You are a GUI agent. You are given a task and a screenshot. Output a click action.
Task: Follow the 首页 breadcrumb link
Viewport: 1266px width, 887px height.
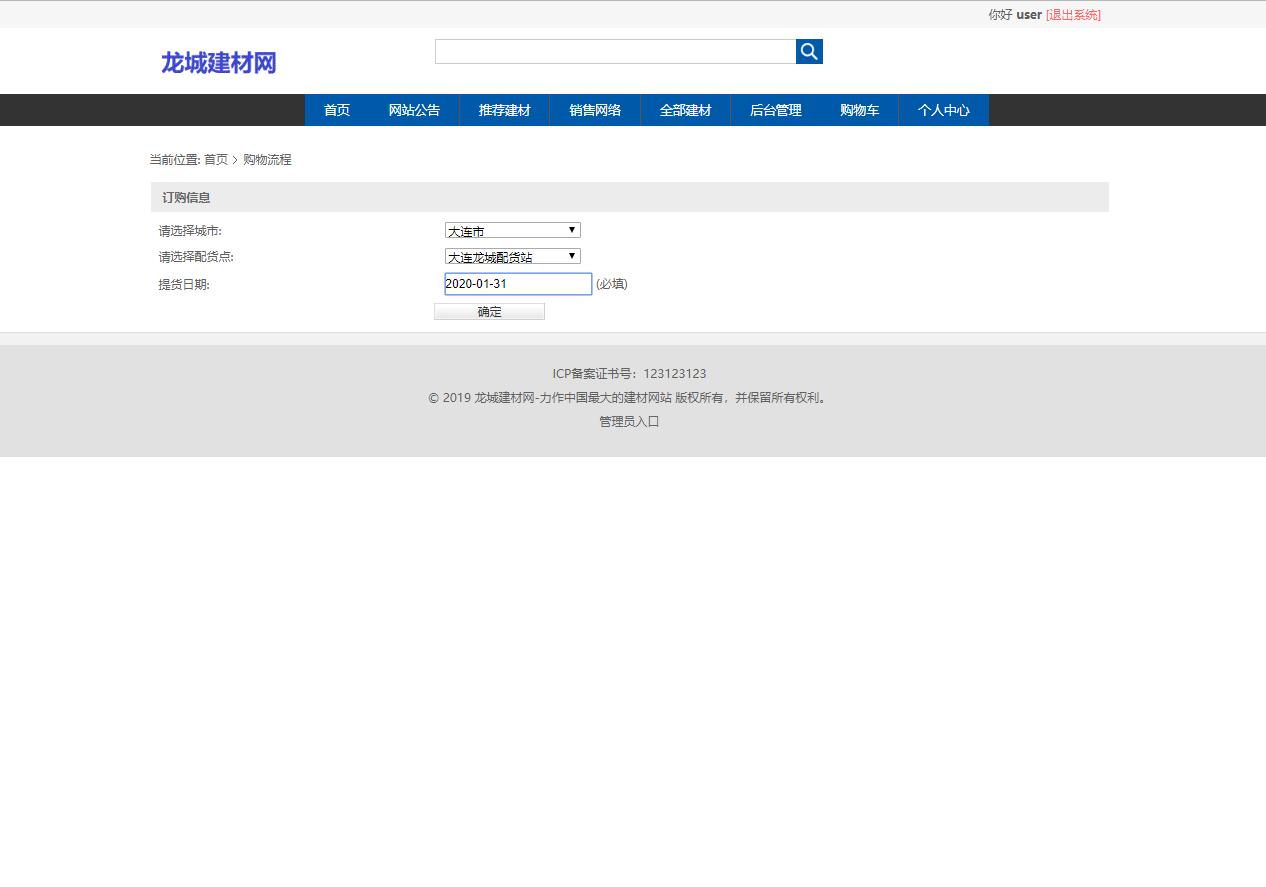pos(216,159)
